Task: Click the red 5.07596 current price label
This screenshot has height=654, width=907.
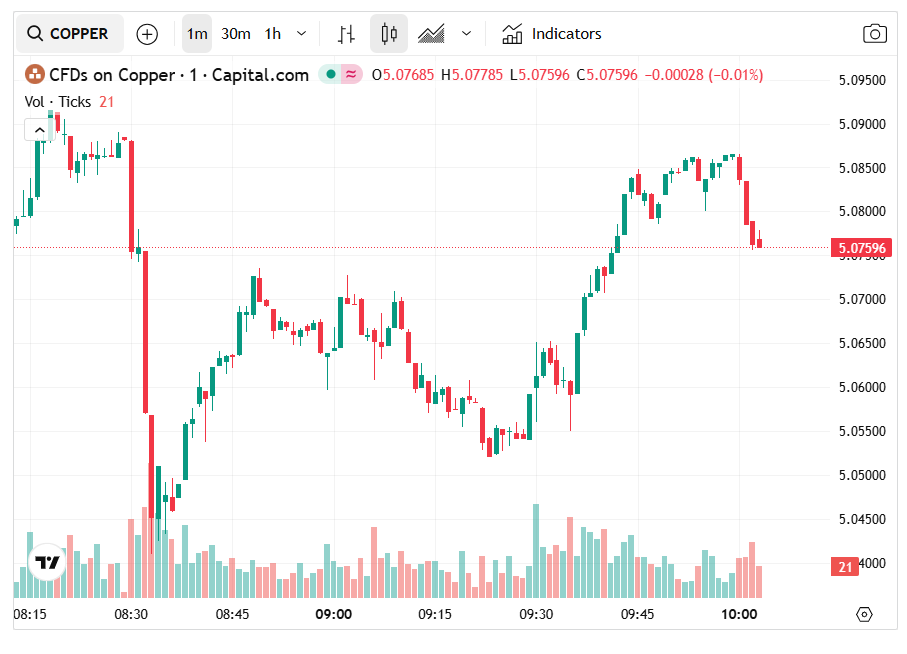Action: pos(862,248)
